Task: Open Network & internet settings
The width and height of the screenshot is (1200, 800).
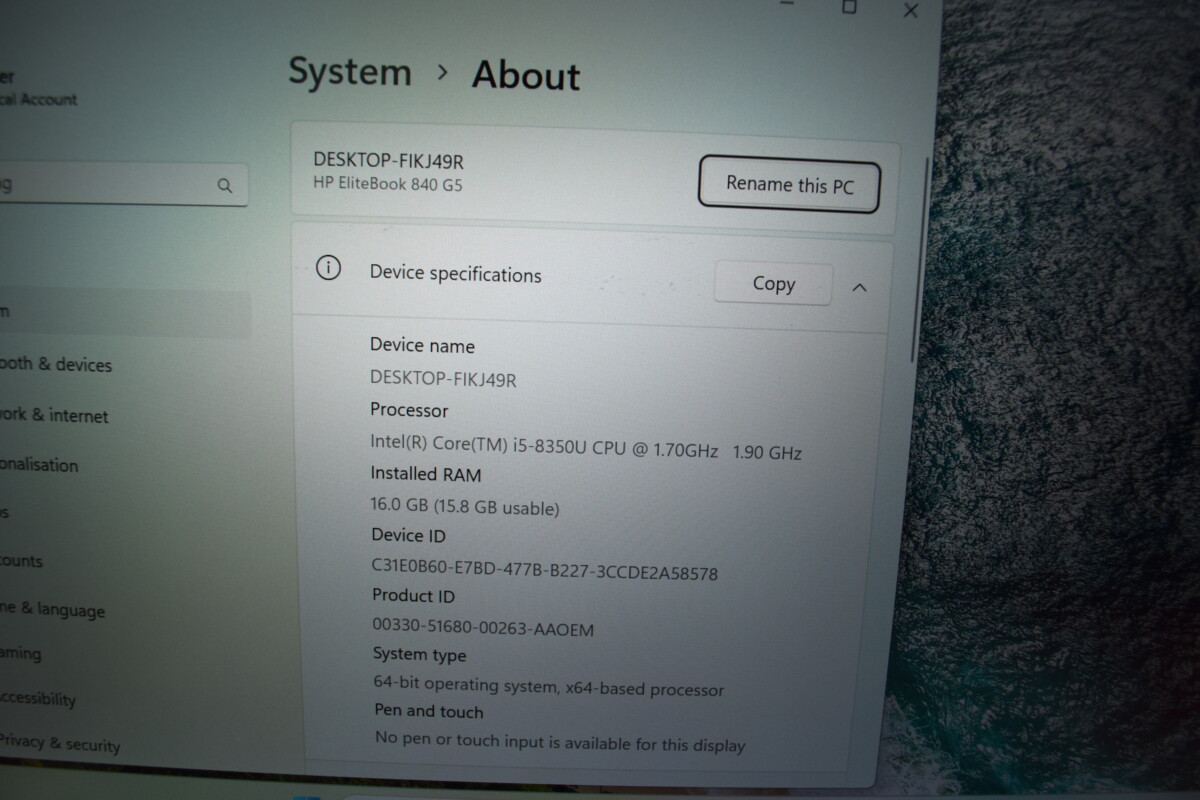Action: 54,415
